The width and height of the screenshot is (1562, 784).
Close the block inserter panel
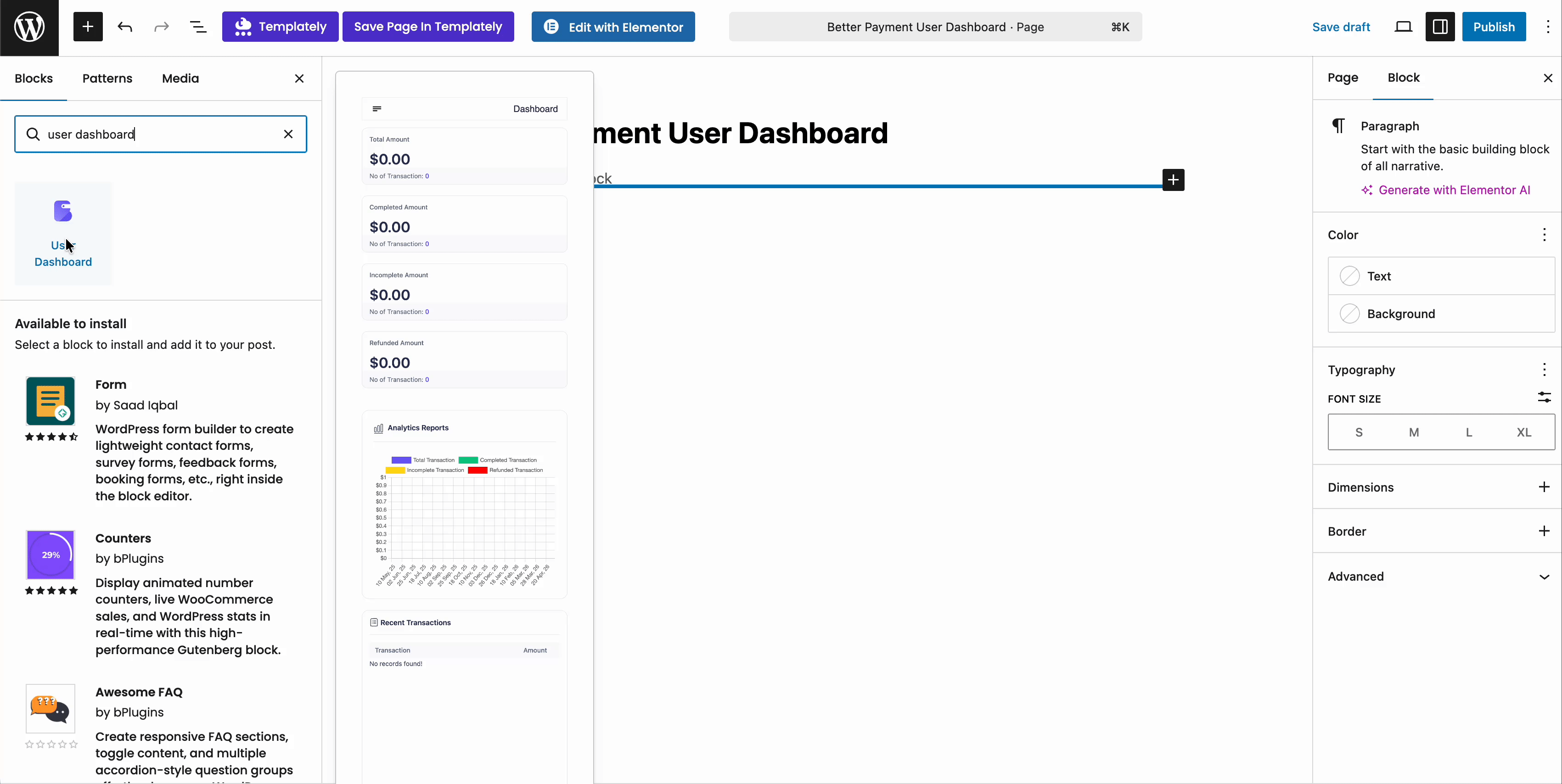[x=299, y=78]
